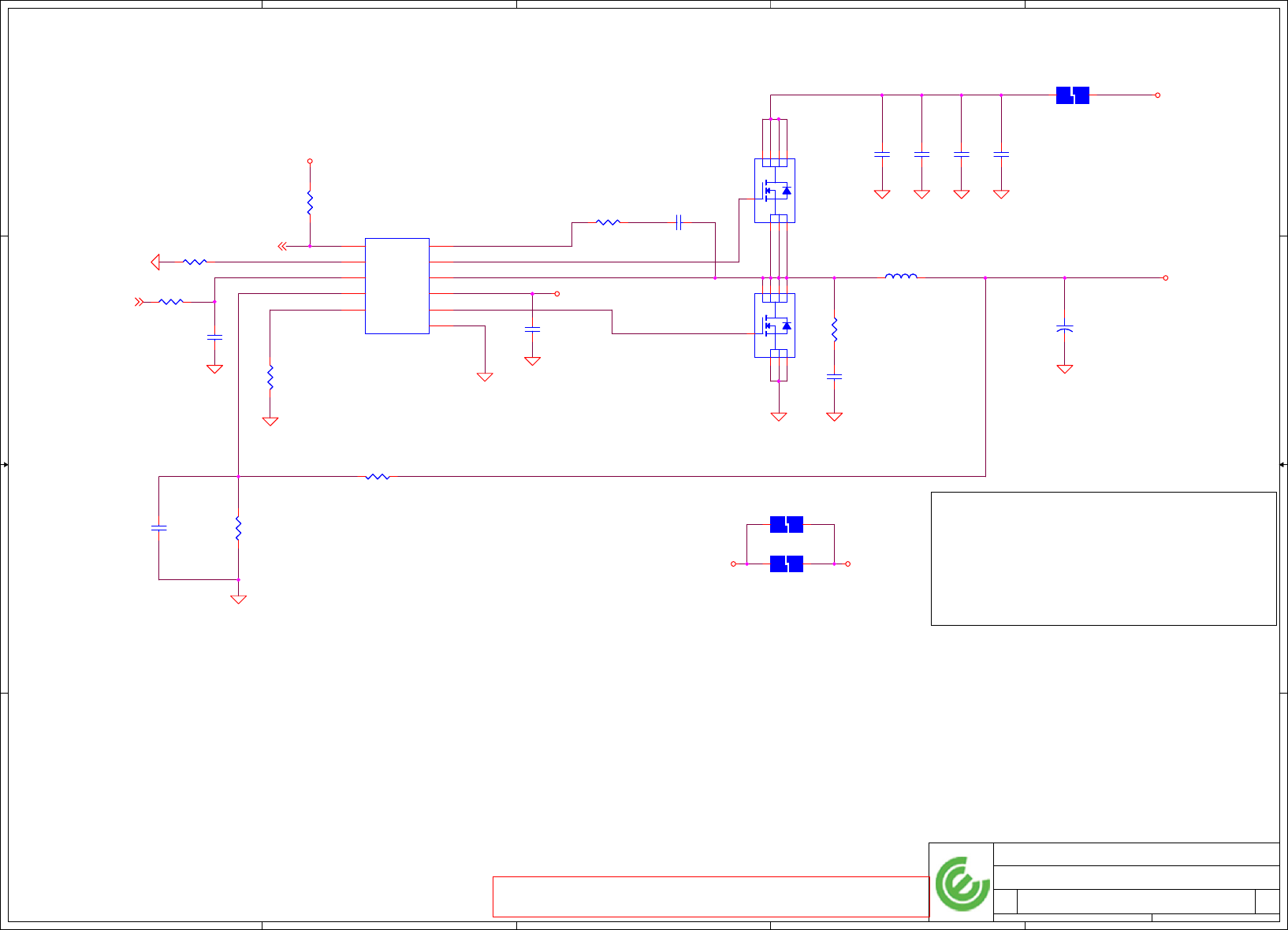Click left terminal circle of parallel jumpers
The height and width of the screenshot is (930, 1288).
click(x=734, y=564)
